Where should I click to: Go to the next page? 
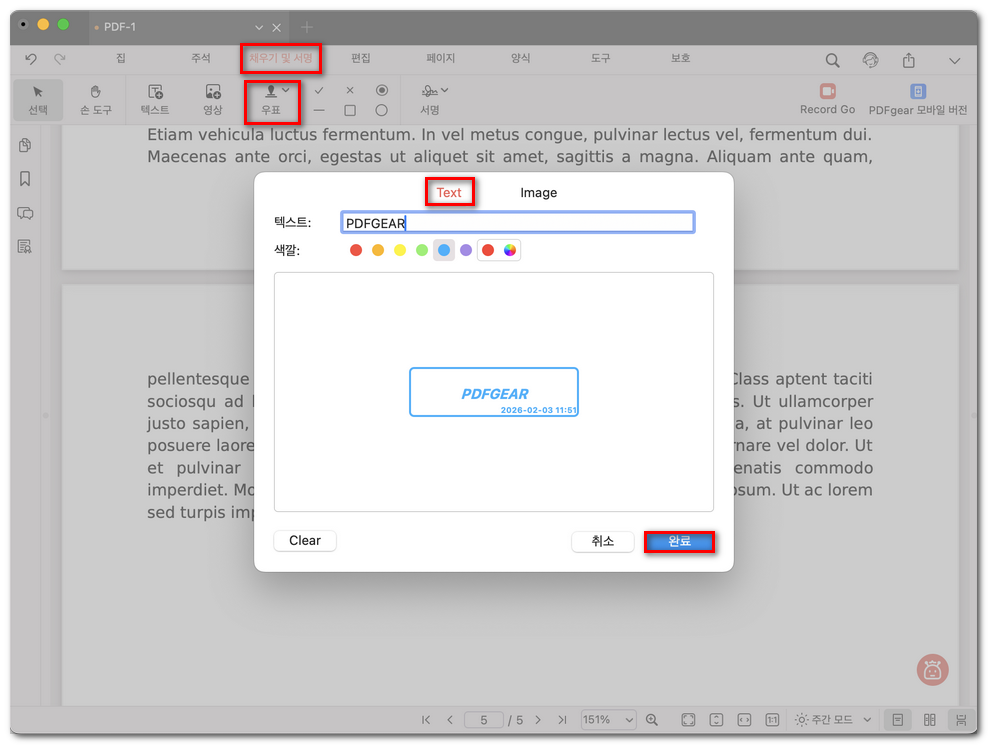coord(538,720)
